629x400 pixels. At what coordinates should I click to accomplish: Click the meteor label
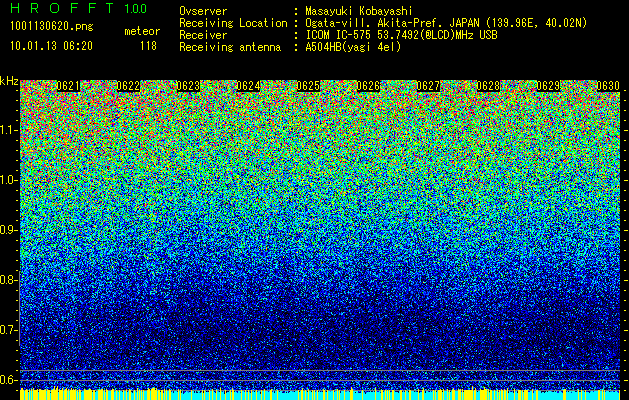pos(142,31)
